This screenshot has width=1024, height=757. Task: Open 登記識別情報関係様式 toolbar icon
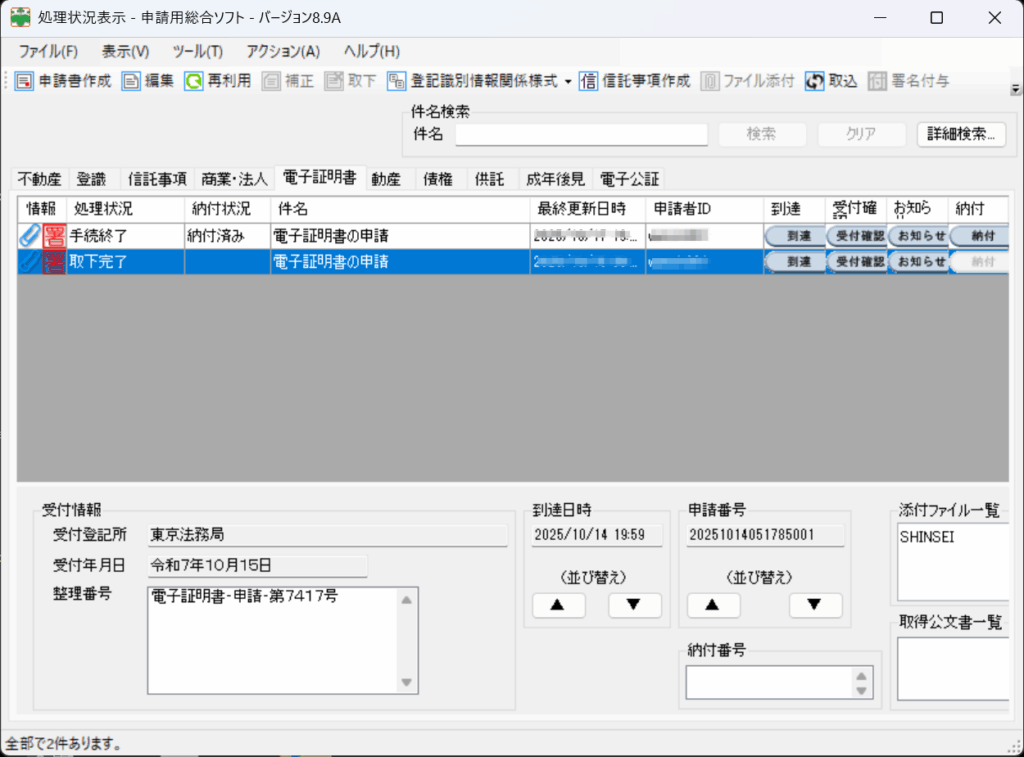(x=397, y=81)
